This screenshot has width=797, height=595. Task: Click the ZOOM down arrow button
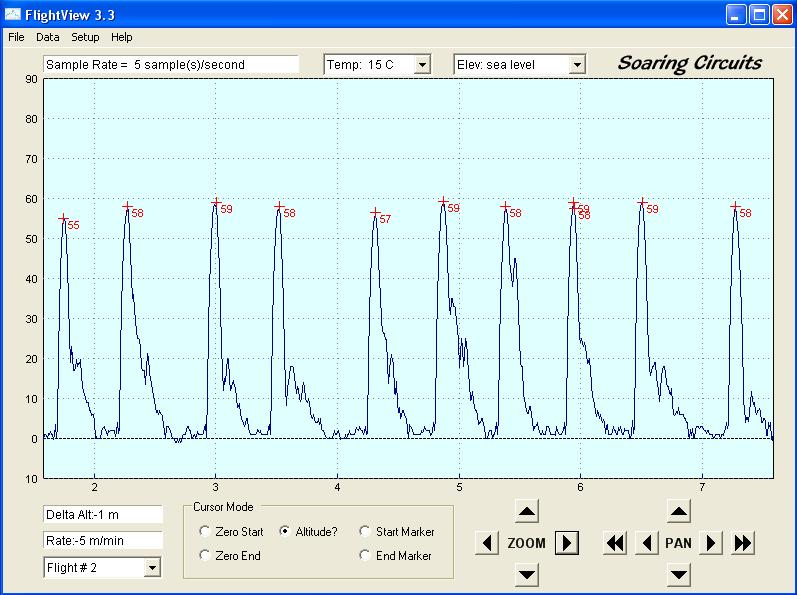coord(527,575)
